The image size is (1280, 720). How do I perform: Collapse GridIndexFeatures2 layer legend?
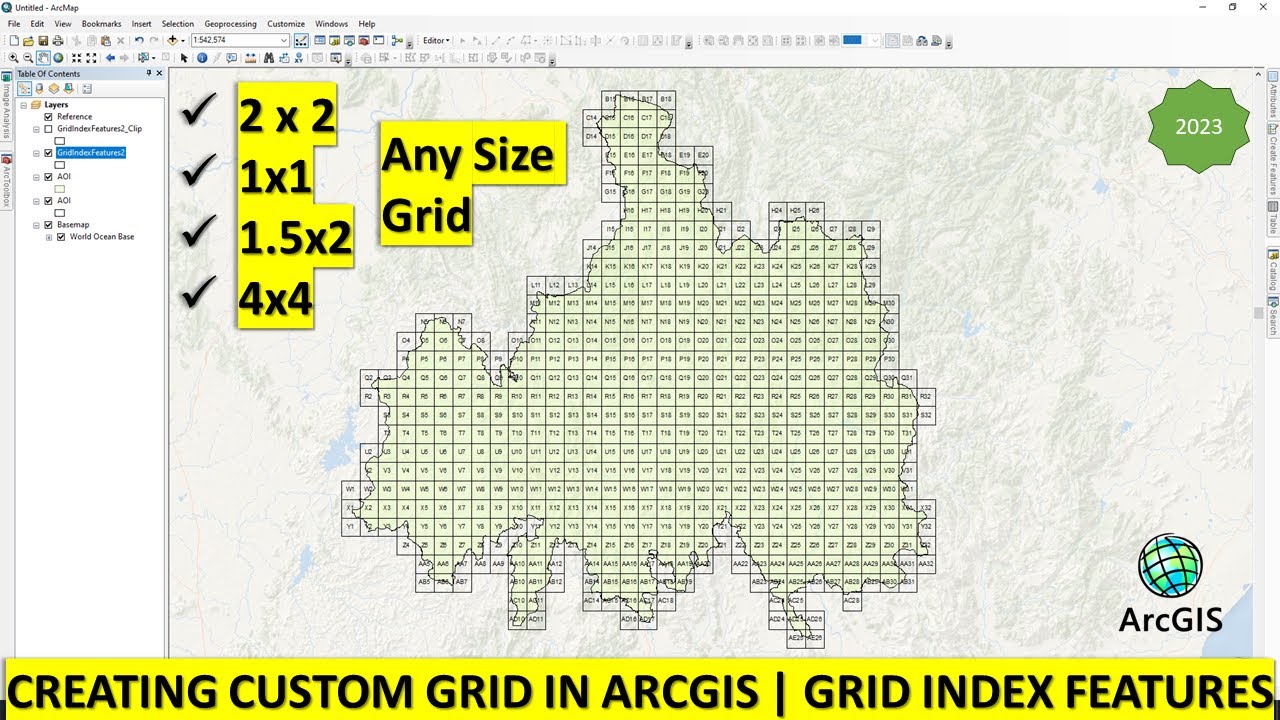point(36,153)
